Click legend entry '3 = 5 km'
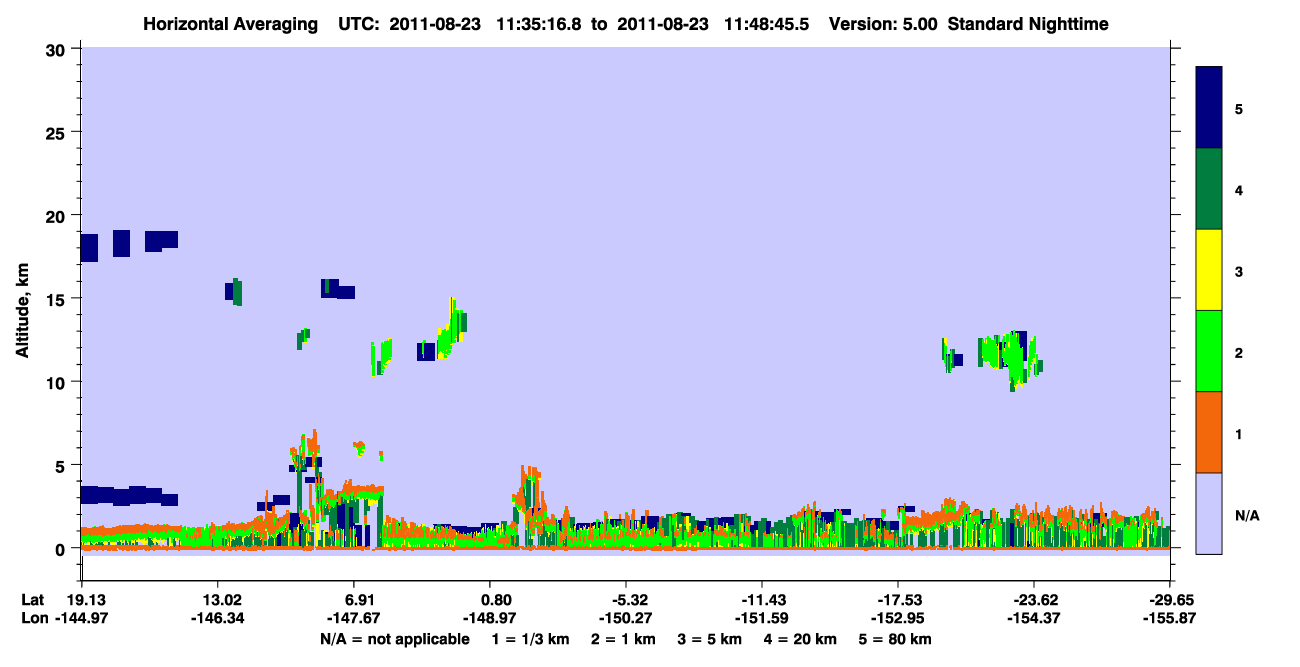The width and height of the screenshot is (1300, 667). pyautogui.click(x=710, y=639)
